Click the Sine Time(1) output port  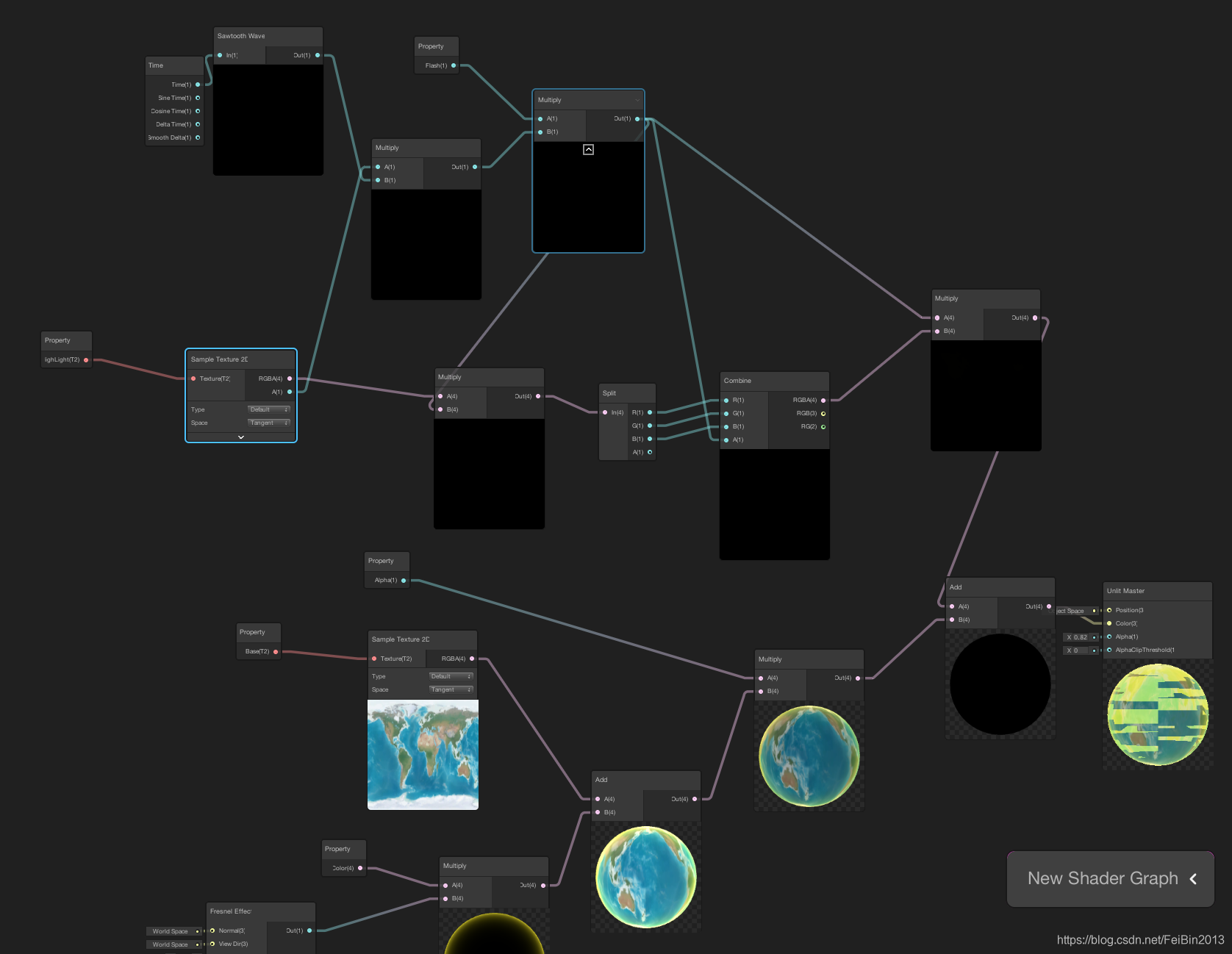[198, 98]
